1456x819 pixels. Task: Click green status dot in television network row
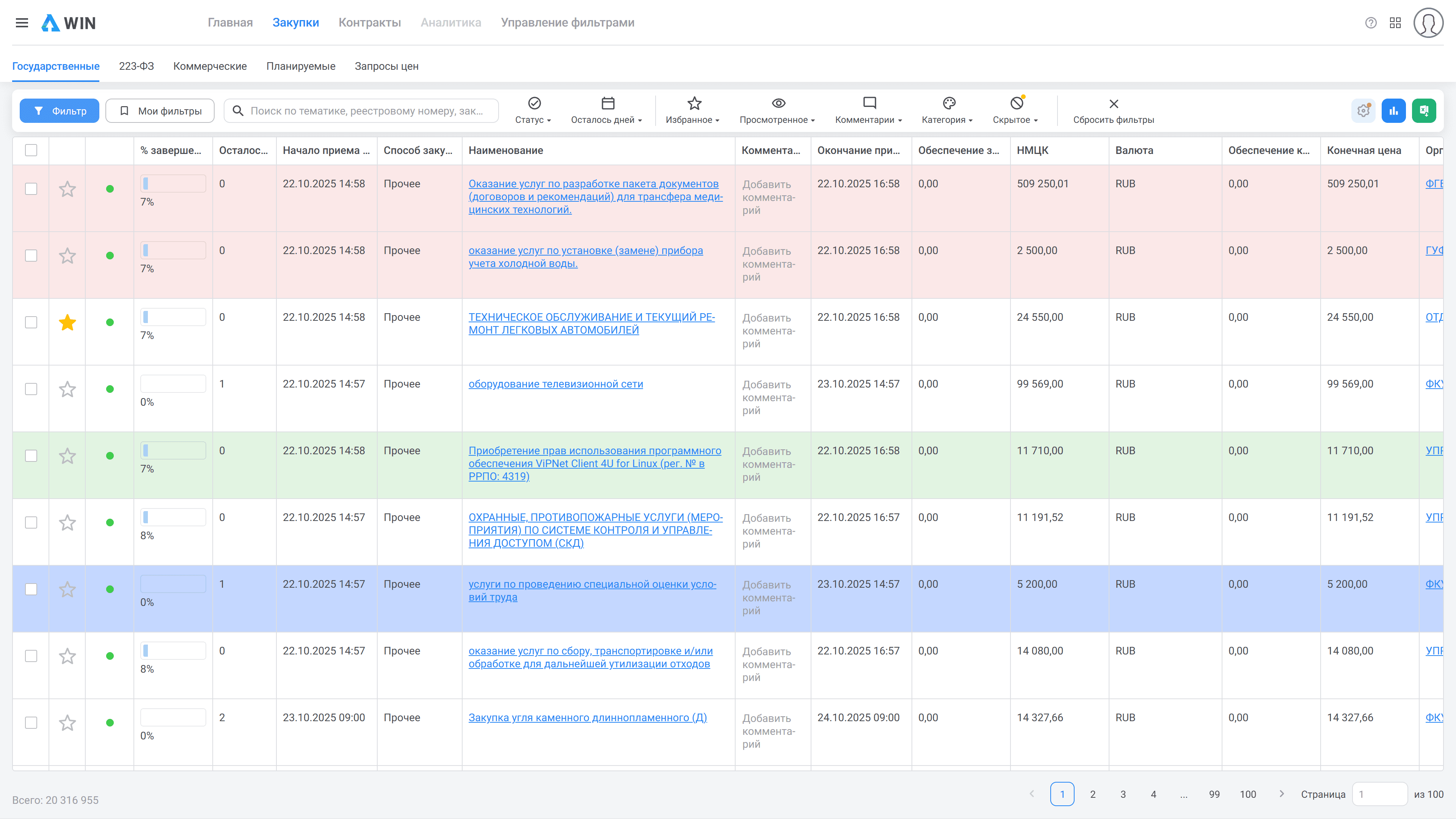[110, 389]
